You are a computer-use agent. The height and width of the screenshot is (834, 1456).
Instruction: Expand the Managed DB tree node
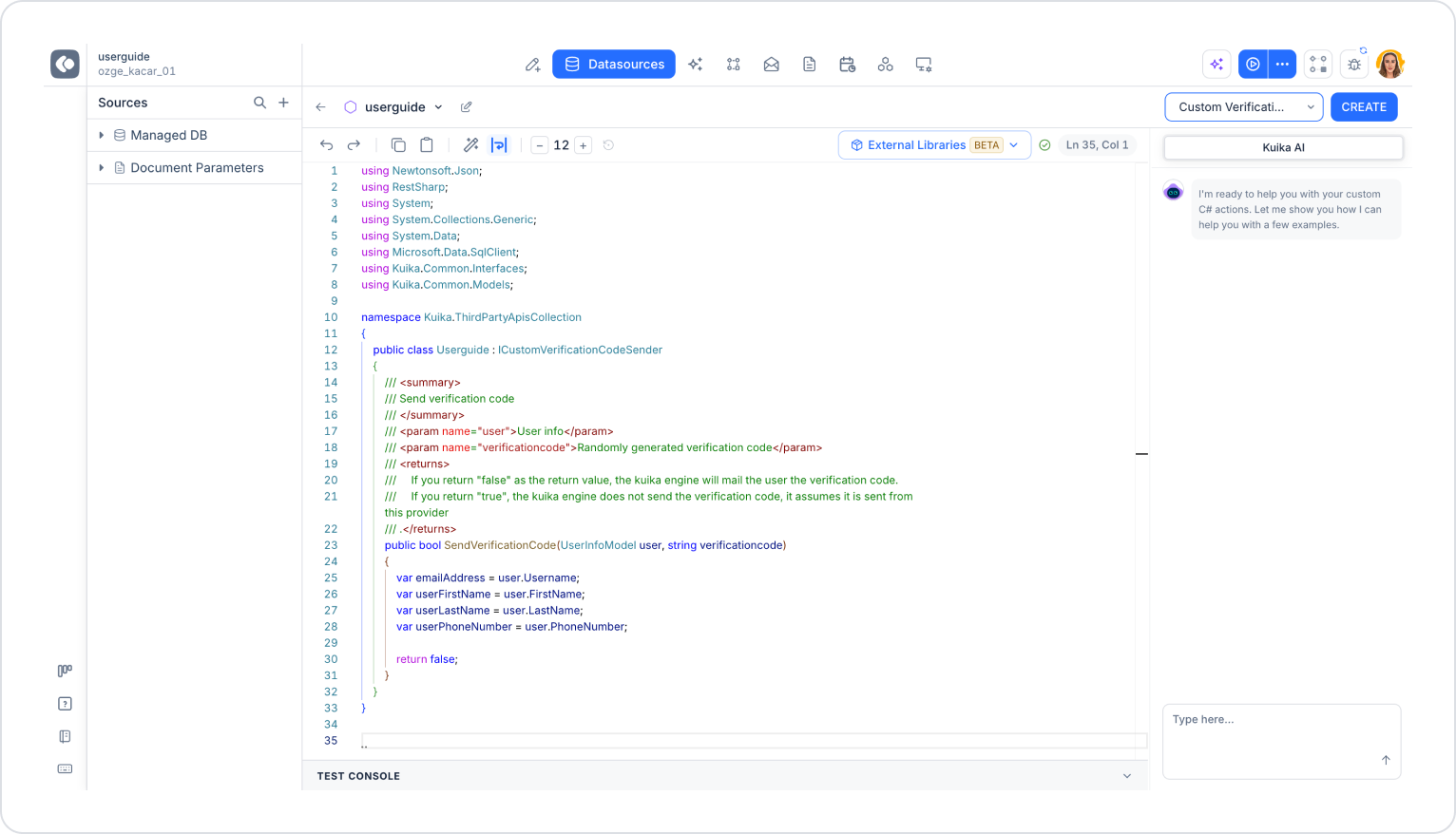pyautogui.click(x=102, y=135)
